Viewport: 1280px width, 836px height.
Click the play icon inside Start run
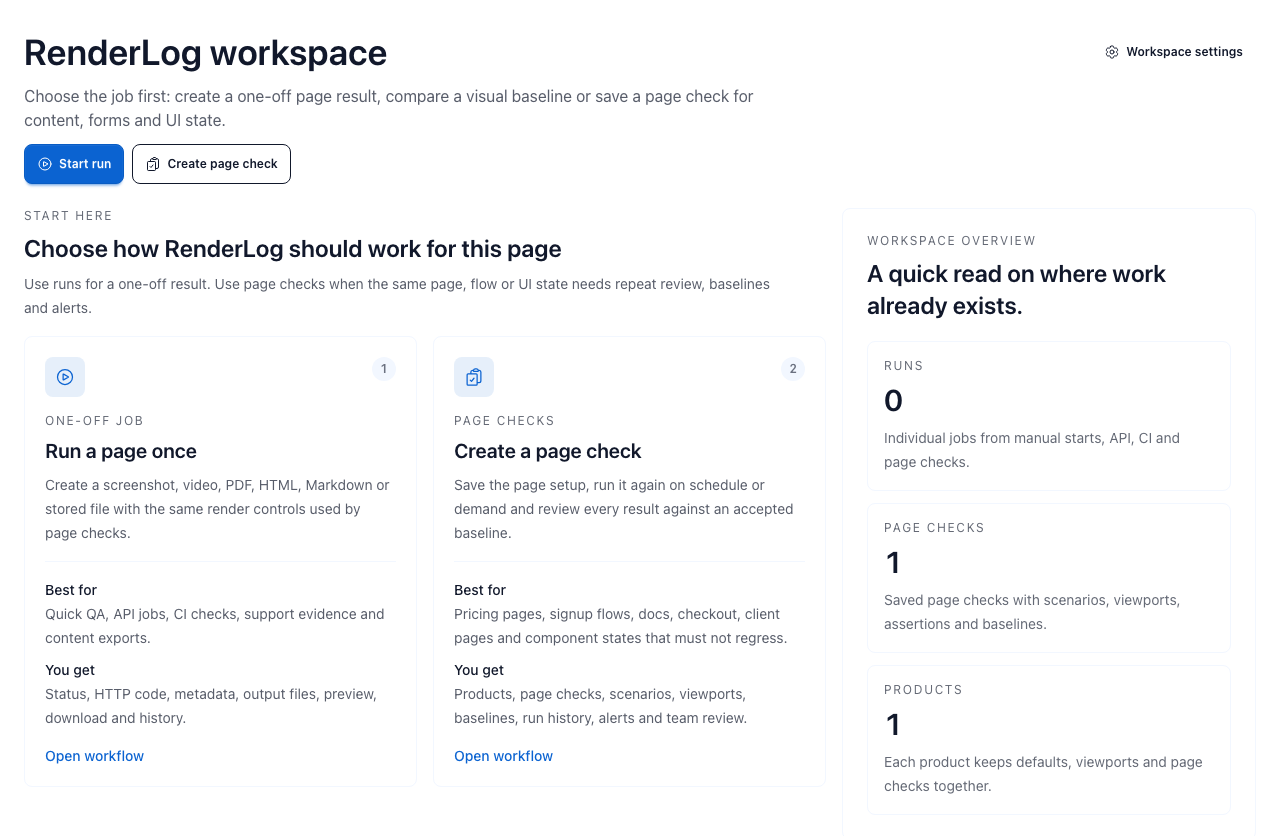[45, 164]
